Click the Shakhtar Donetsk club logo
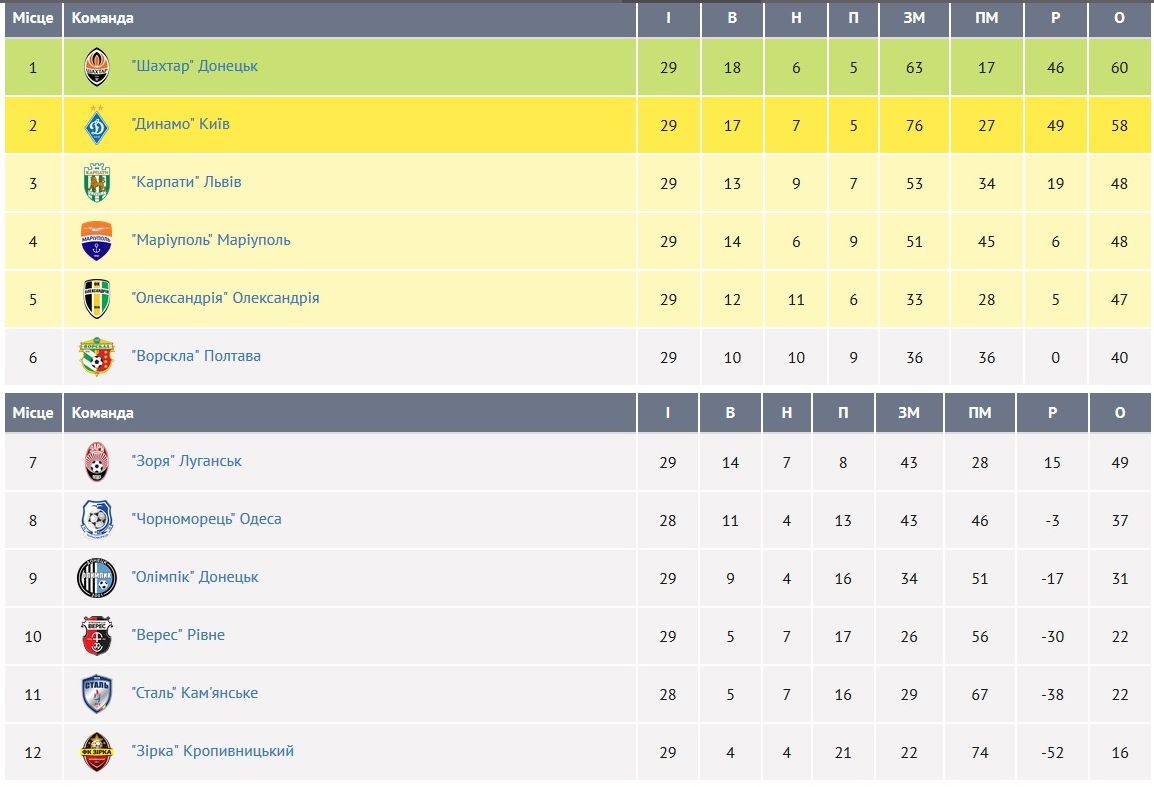This screenshot has width=1154, height=787. (x=97, y=67)
